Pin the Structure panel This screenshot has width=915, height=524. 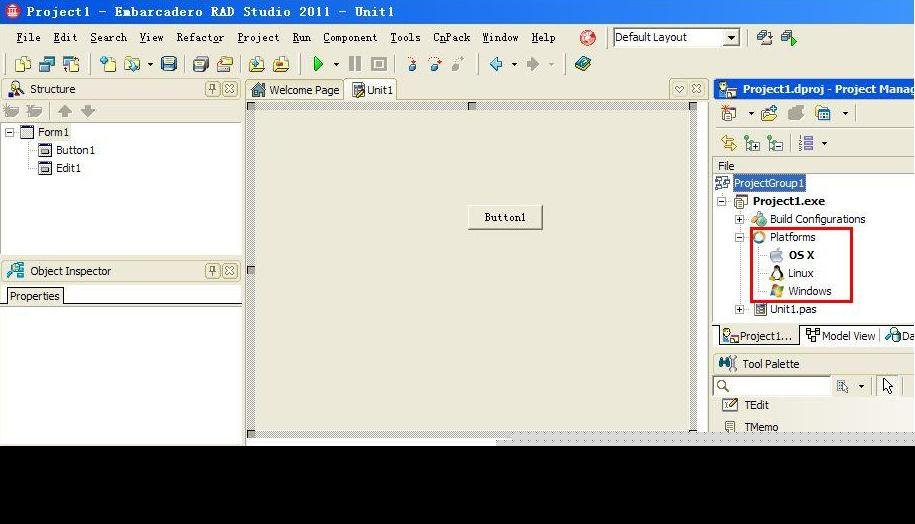point(212,89)
